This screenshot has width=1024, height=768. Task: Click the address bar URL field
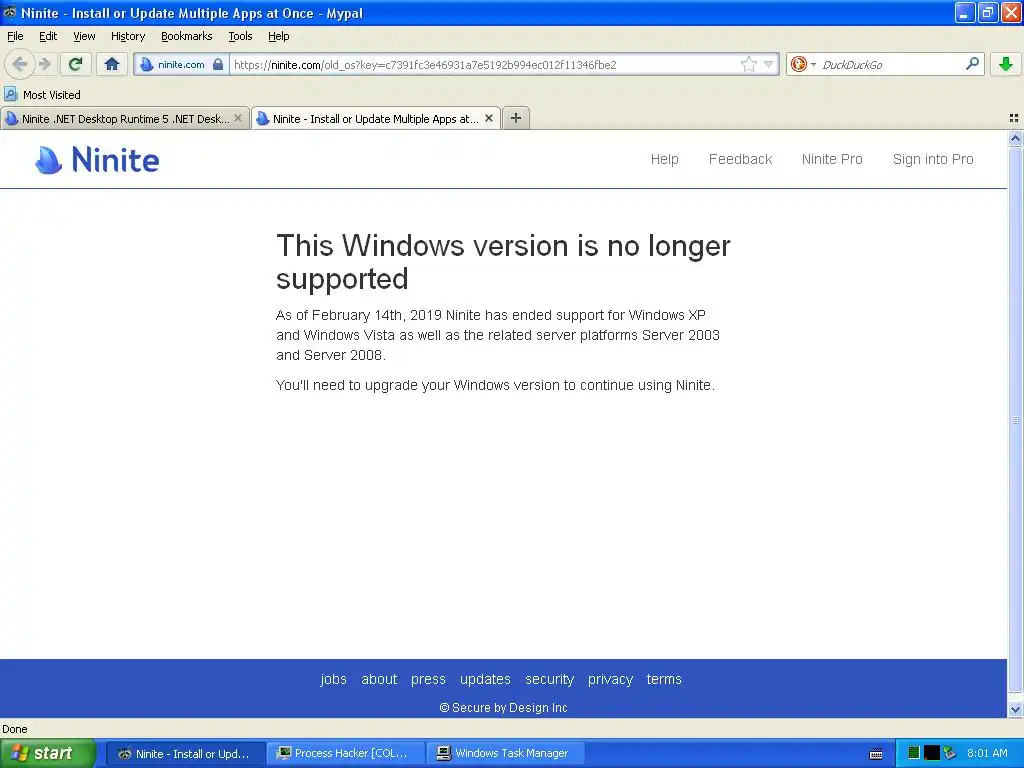point(483,65)
